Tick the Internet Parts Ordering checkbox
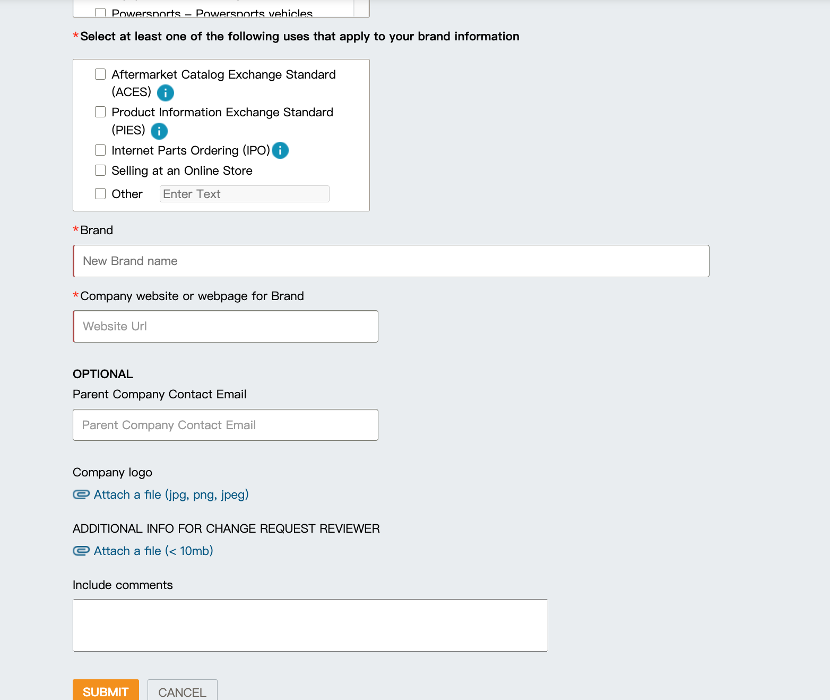The width and height of the screenshot is (830, 700). click(x=100, y=150)
